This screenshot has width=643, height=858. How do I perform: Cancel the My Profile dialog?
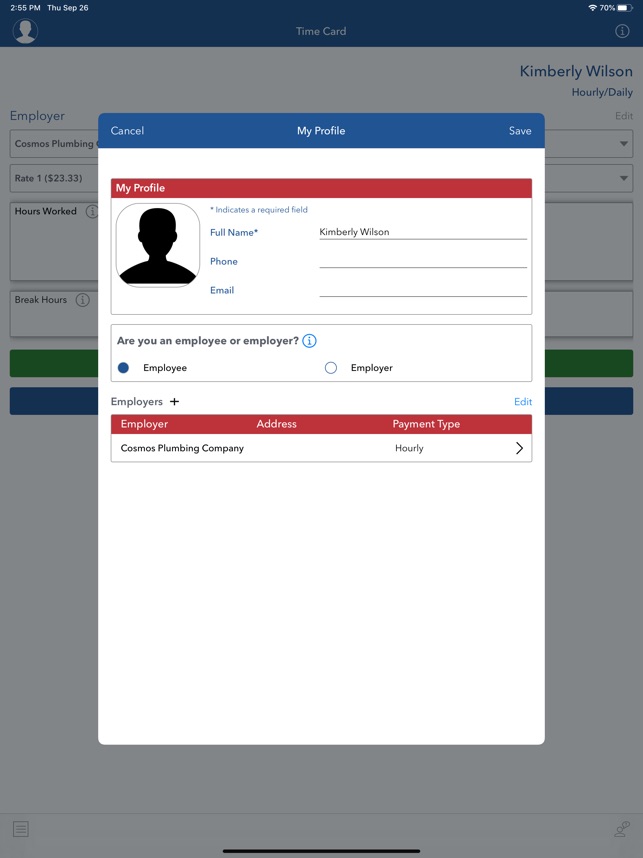pos(127,131)
